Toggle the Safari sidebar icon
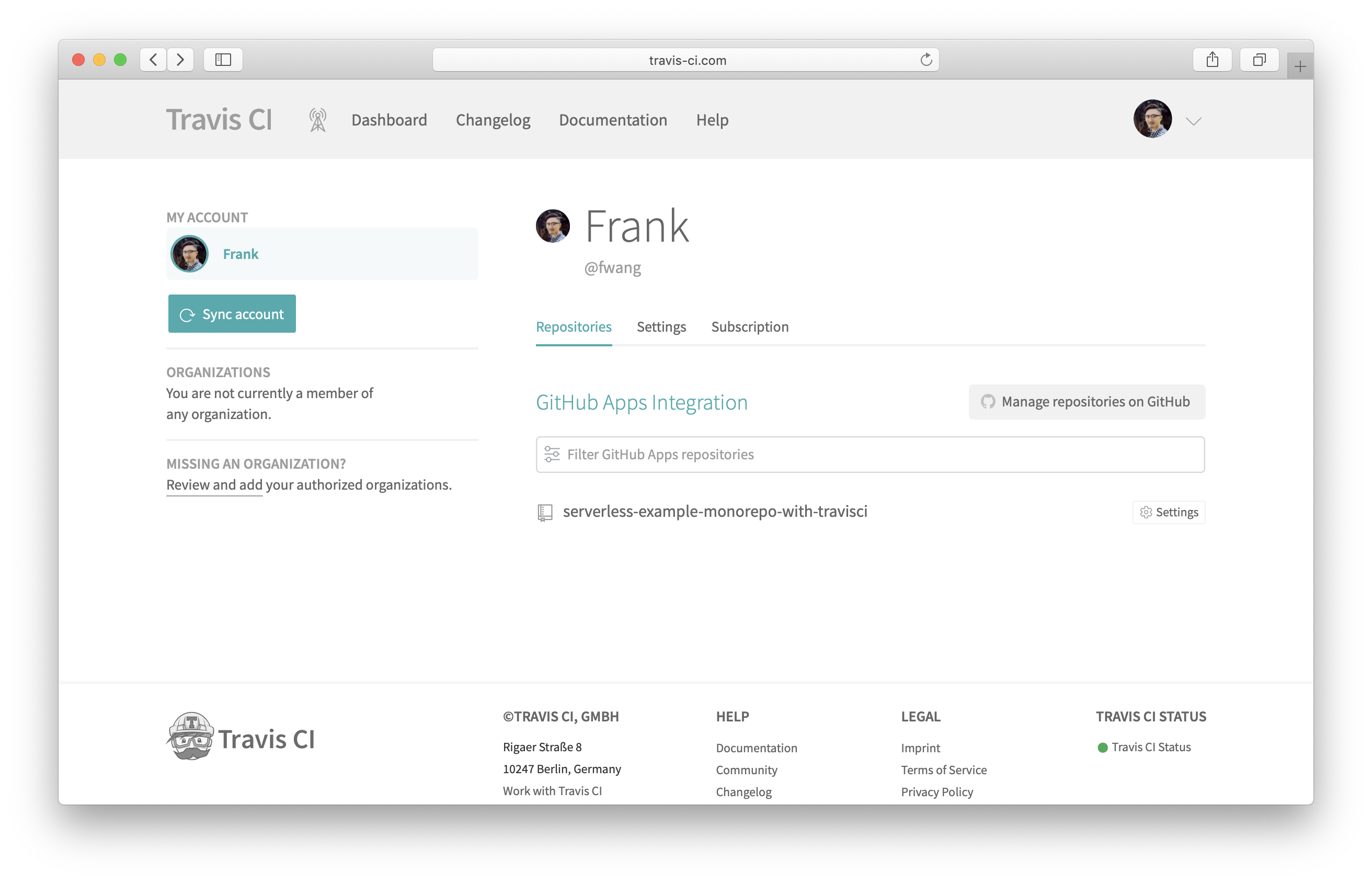1372x882 pixels. (x=223, y=60)
